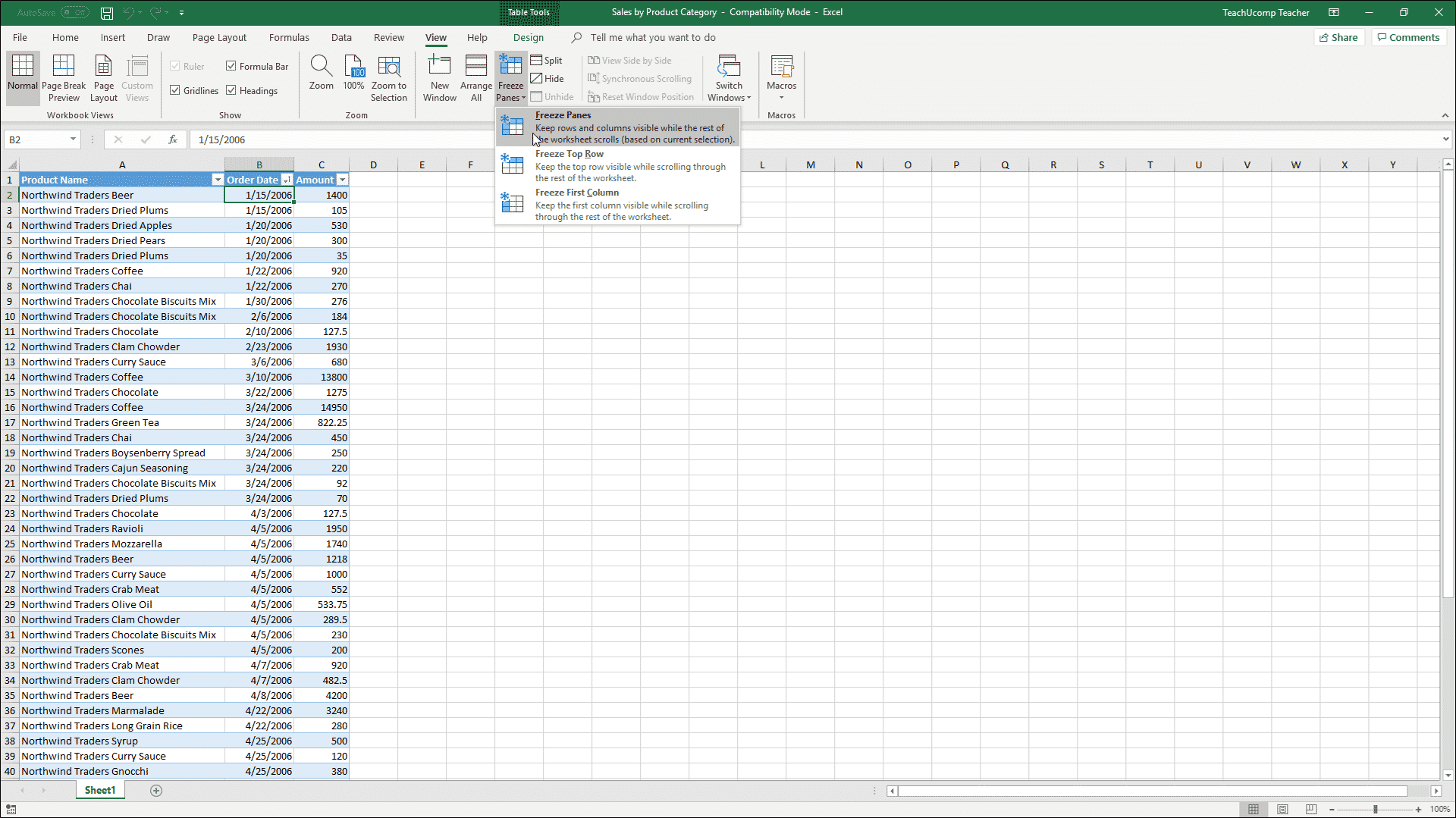Click the Share button
This screenshot has width=1456, height=818.
[x=1338, y=37]
